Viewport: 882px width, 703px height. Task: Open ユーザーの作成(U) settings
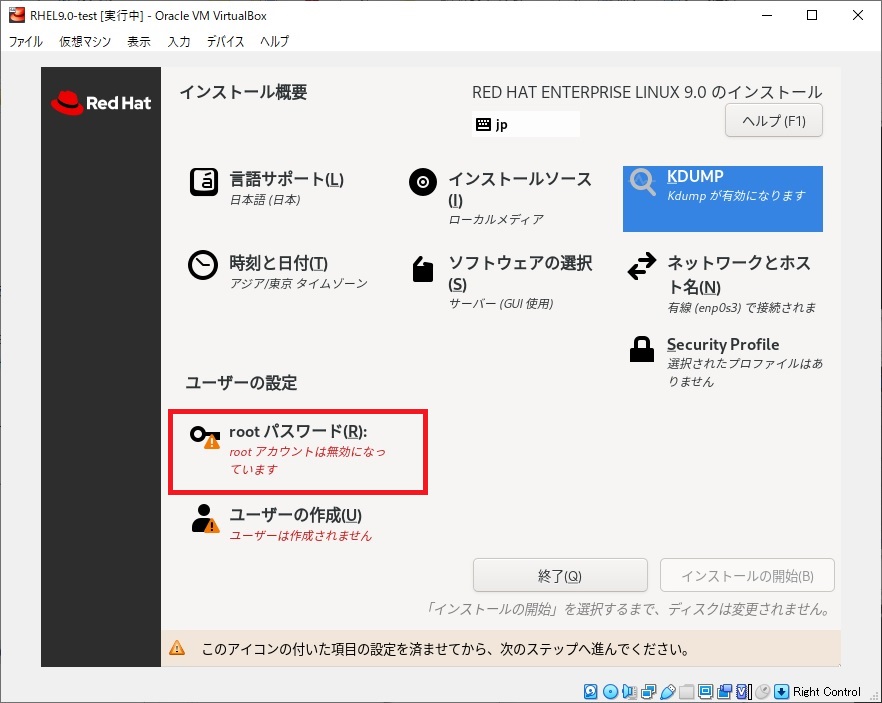295,515
